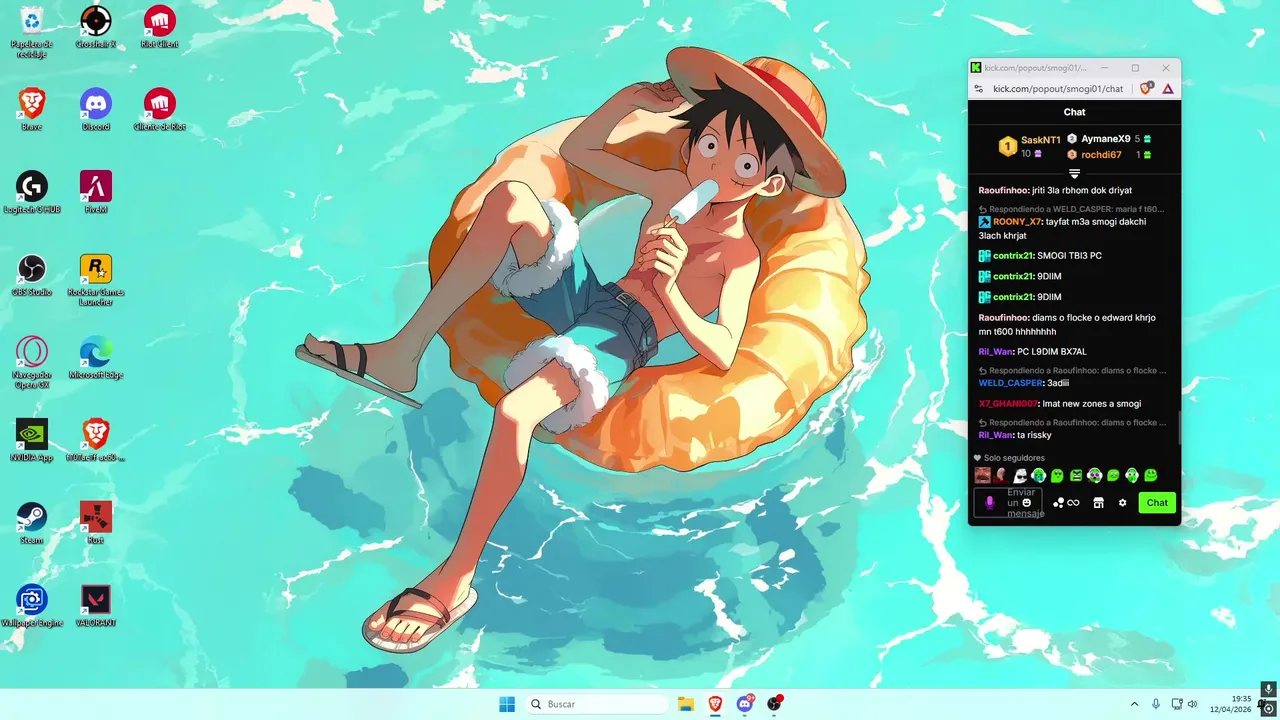Click username rochdi67 in the leaderboard
Viewport: 1280px width, 720px height.
coord(1101,155)
